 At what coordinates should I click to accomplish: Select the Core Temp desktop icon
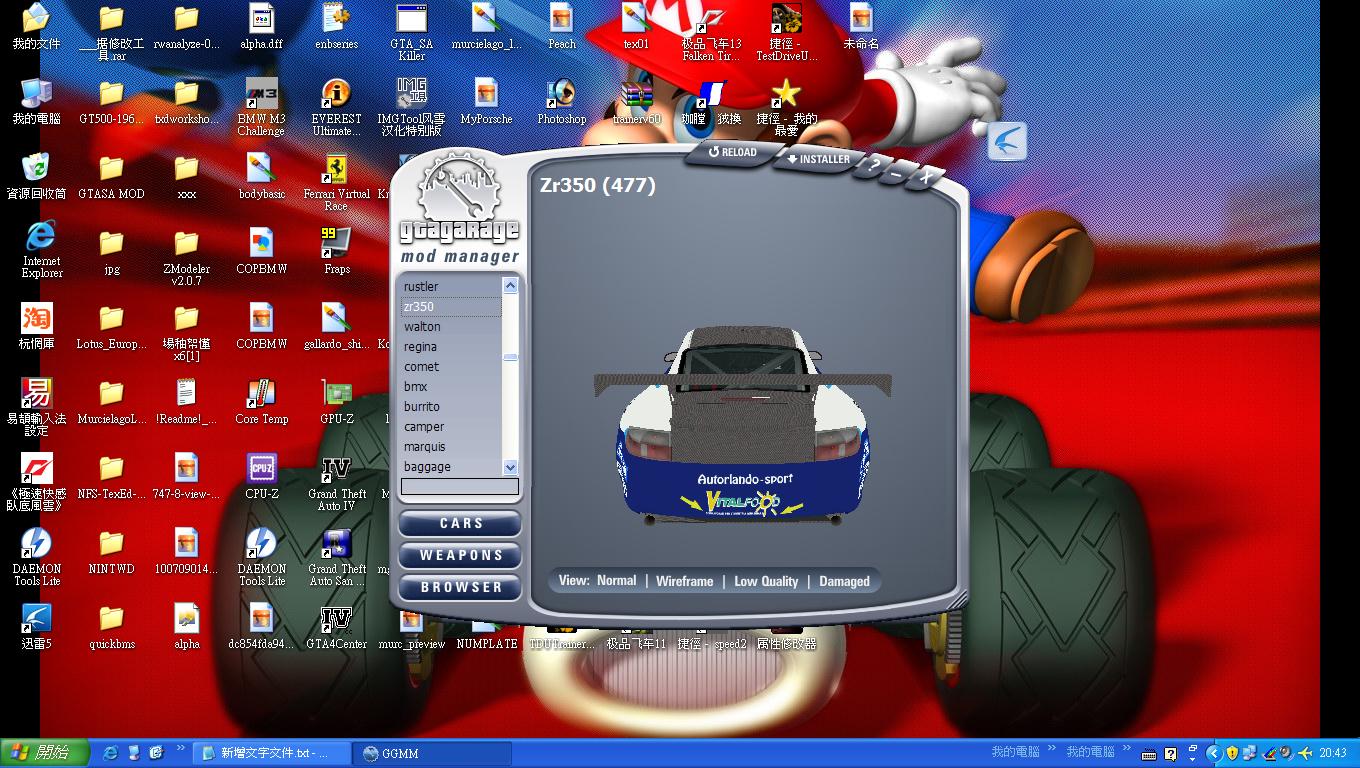point(261,400)
